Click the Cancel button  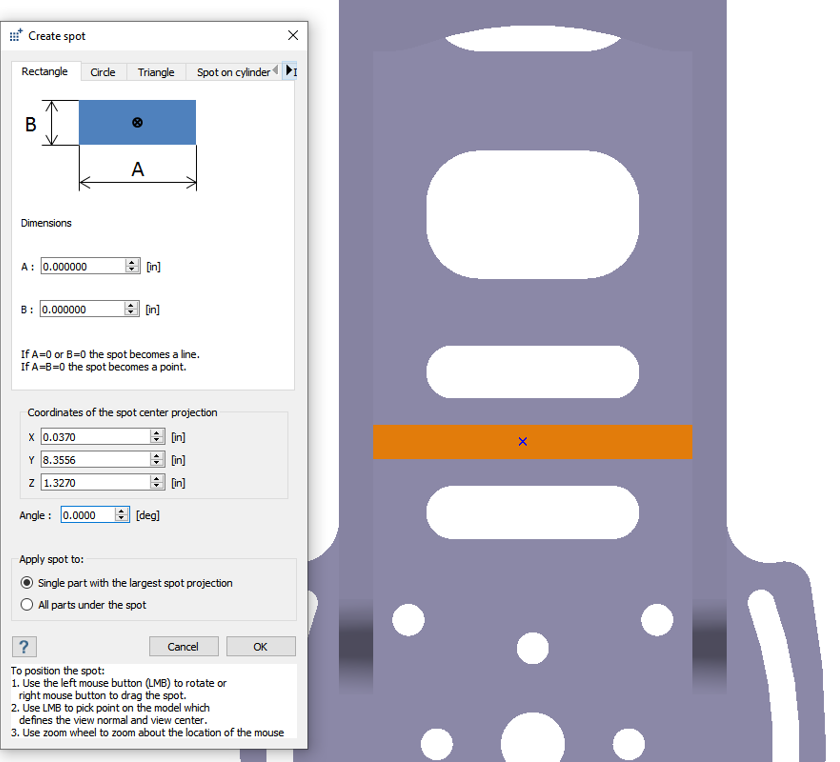(183, 647)
